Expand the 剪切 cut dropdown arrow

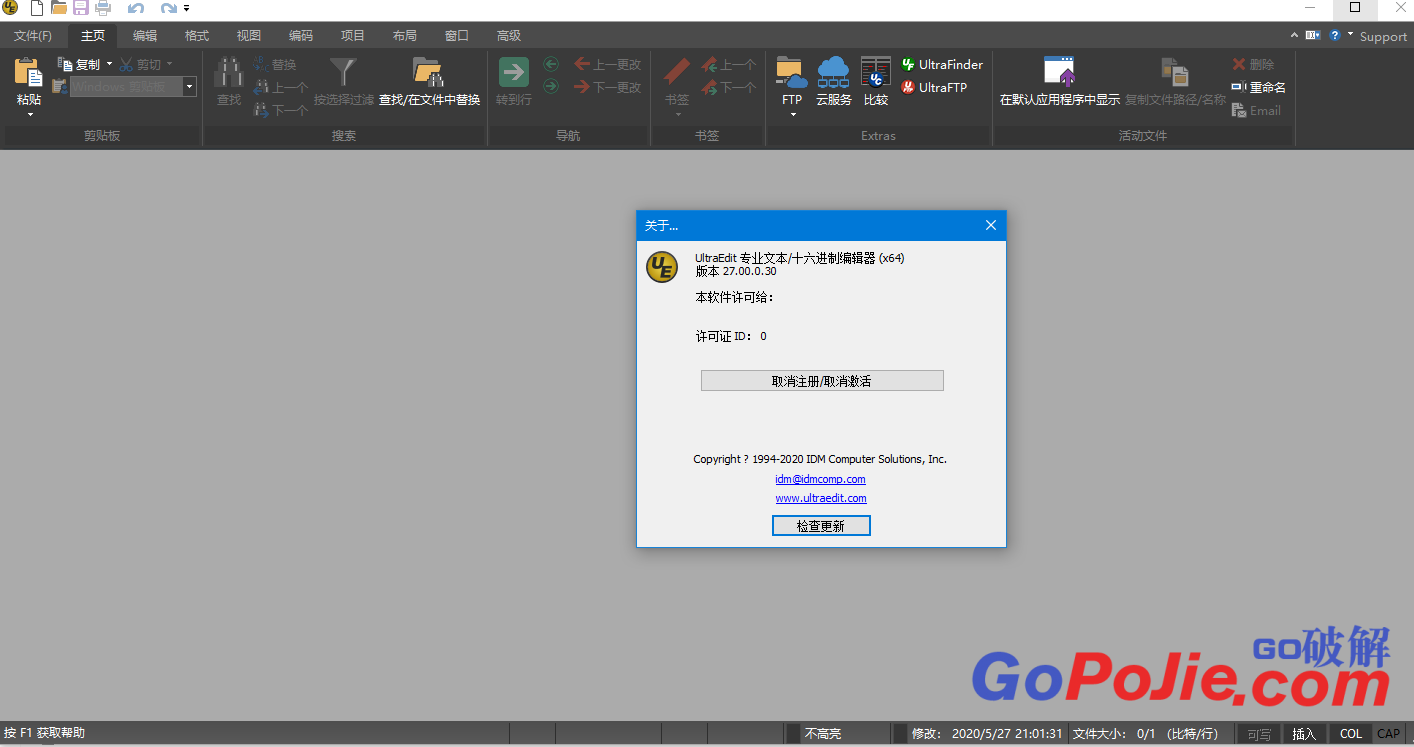169,64
